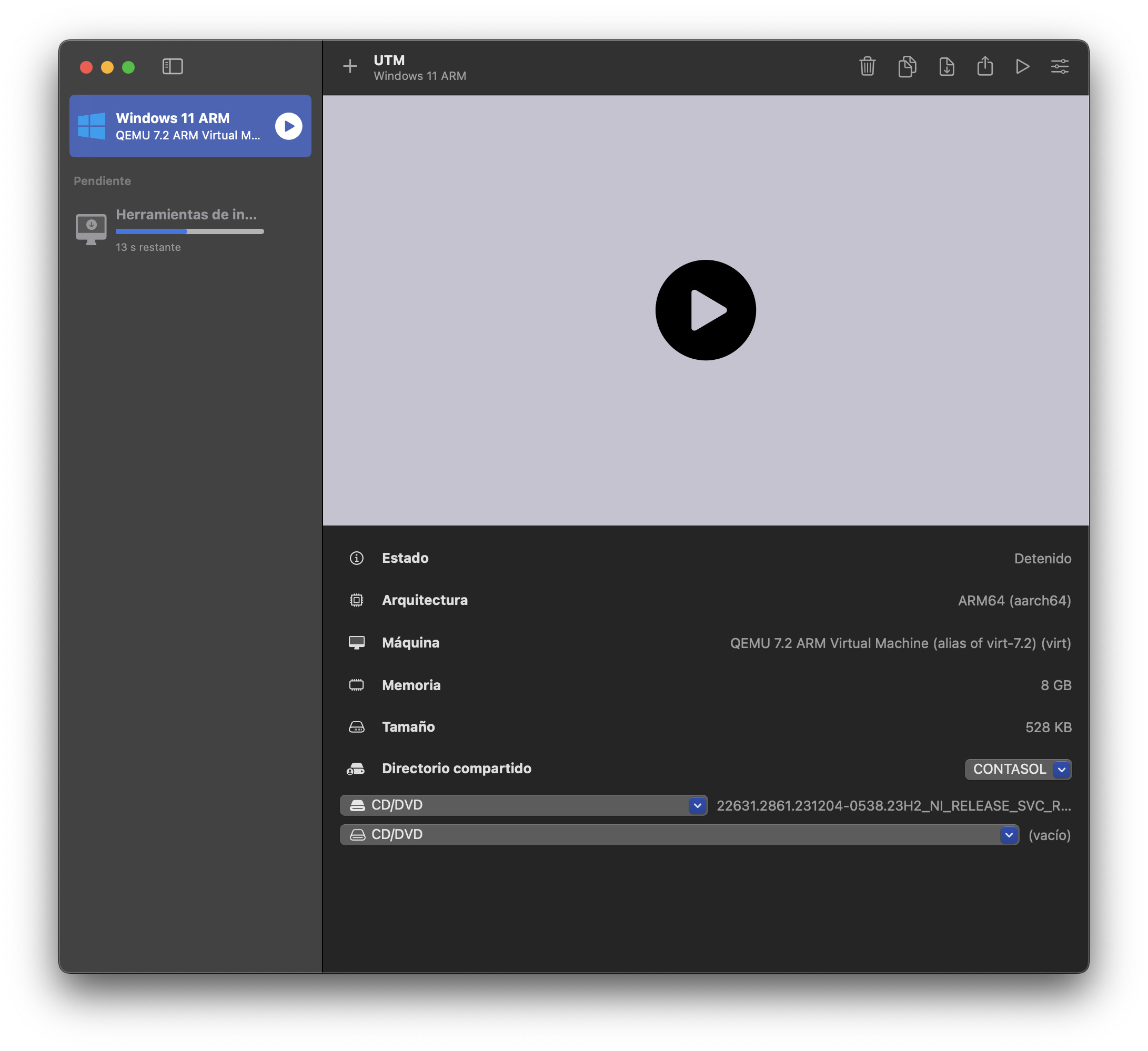
Task: Click the 528 KB size value
Action: (x=1049, y=727)
